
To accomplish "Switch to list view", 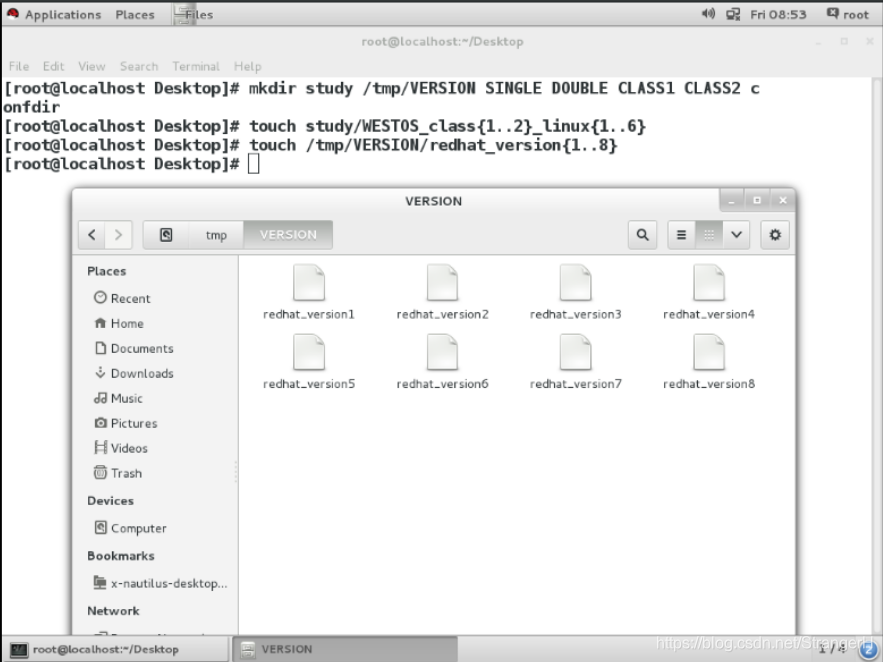I will point(681,235).
